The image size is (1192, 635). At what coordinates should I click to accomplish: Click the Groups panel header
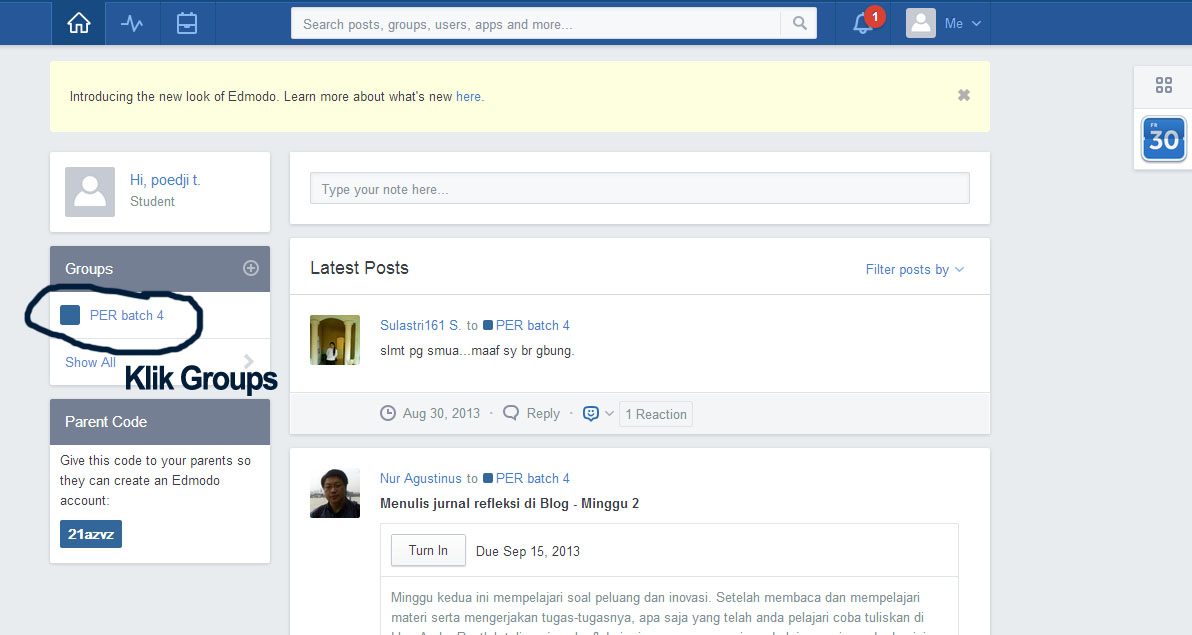160,268
